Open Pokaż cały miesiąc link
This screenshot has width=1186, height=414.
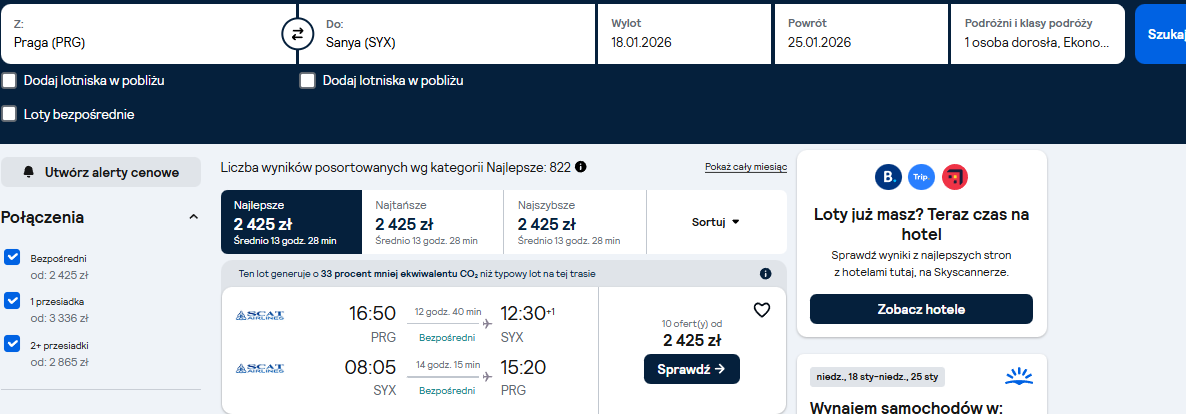(746, 167)
